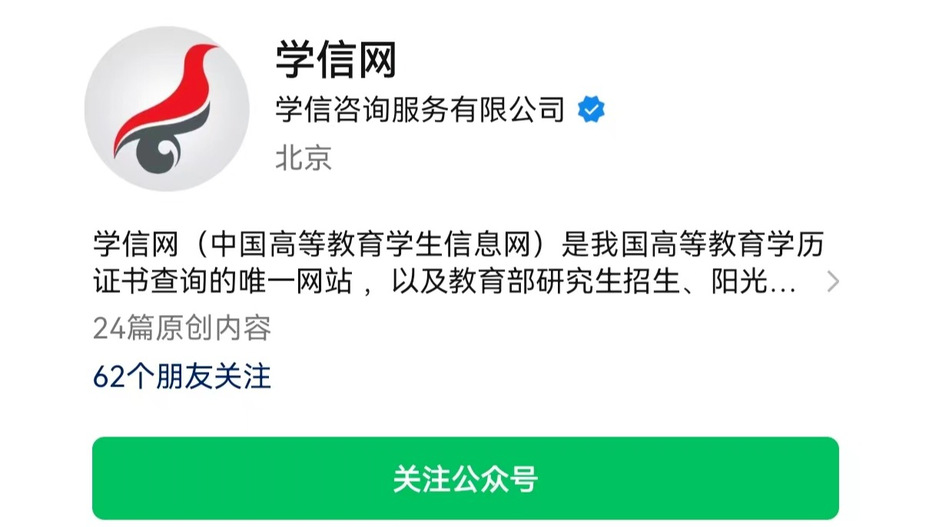Click the 北京 location label
This screenshot has width=939, height=527.
[x=304, y=158]
